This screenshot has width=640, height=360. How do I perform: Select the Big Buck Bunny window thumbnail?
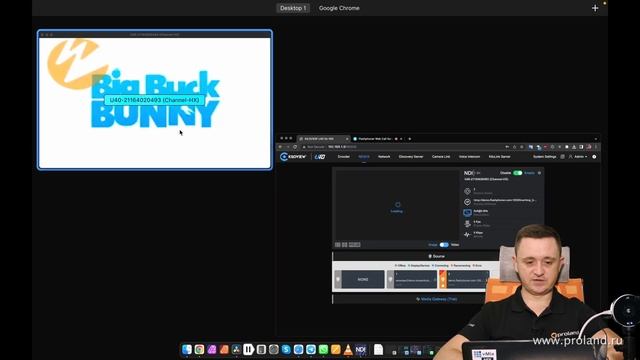pos(155,100)
